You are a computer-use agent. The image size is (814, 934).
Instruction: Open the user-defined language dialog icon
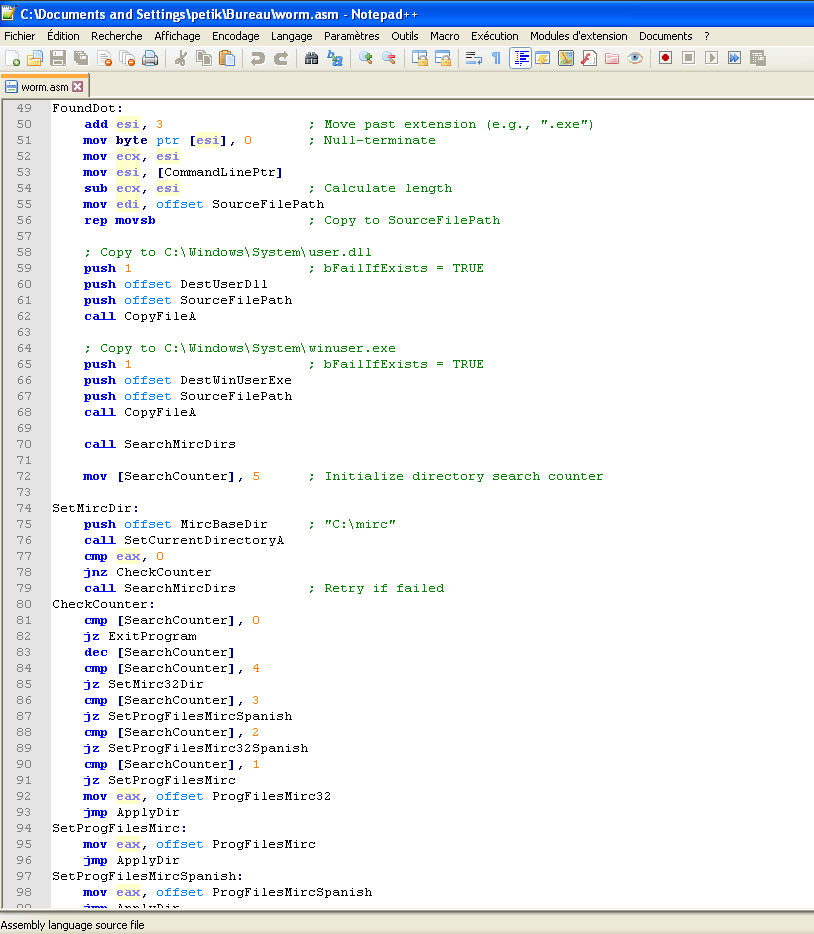pyautogui.click(x=543, y=58)
